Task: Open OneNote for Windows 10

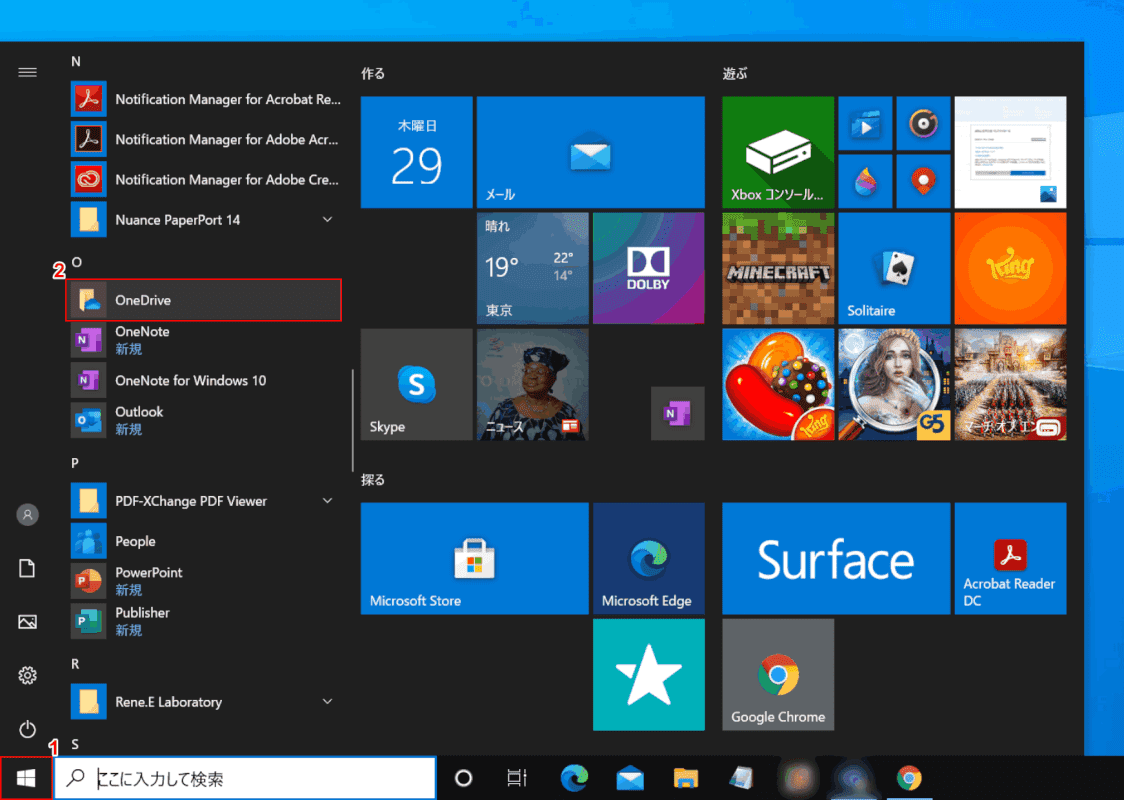Action: pos(204,381)
